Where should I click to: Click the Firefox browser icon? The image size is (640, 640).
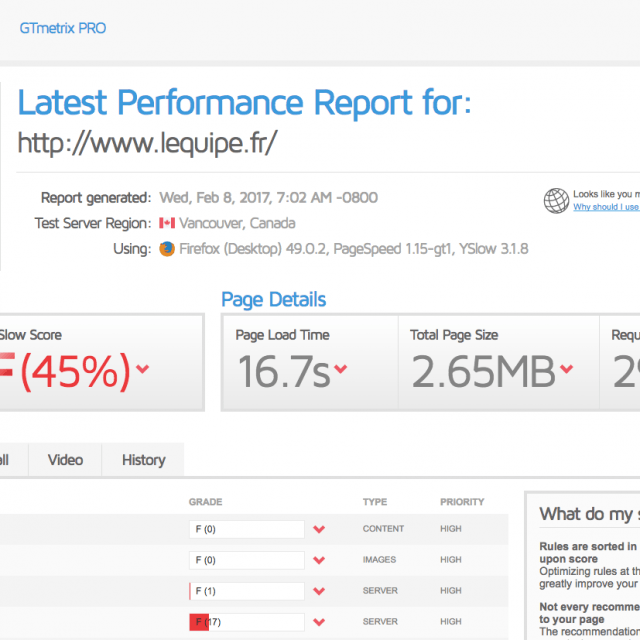[x=167, y=249]
